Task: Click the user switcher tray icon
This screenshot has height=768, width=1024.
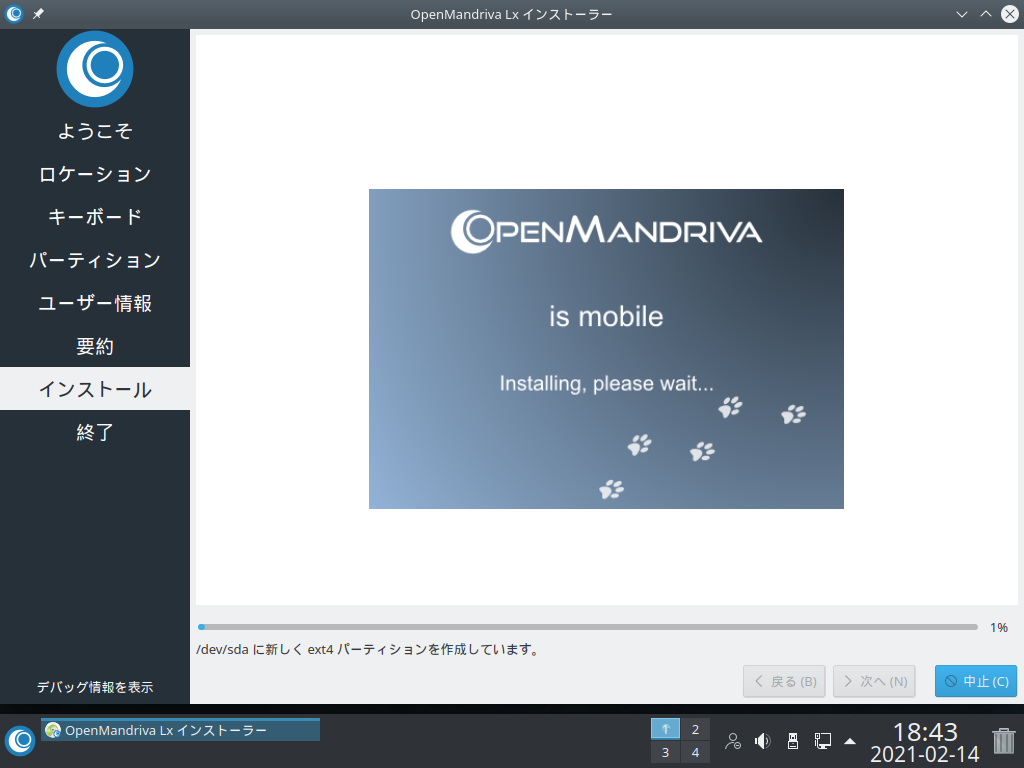Action: [733, 741]
